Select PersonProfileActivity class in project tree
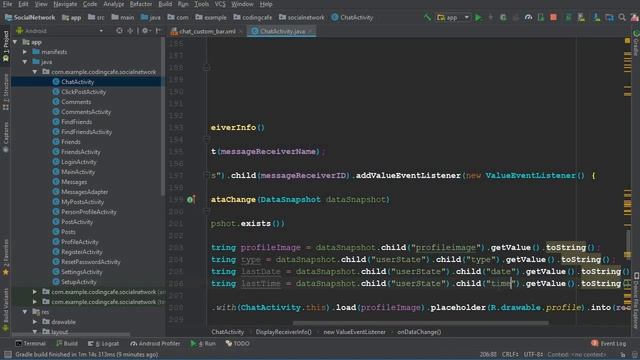The image size is (640, 360). (89, 212)
